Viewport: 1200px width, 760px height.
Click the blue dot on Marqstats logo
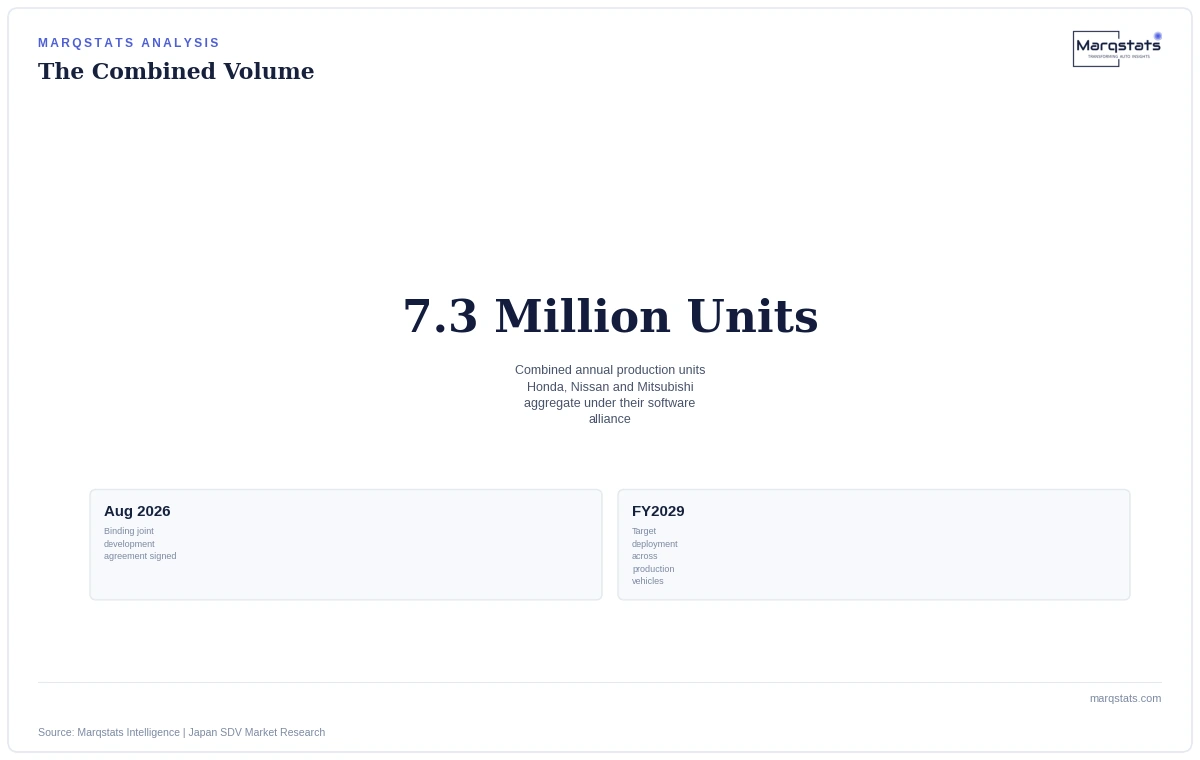1158,36
